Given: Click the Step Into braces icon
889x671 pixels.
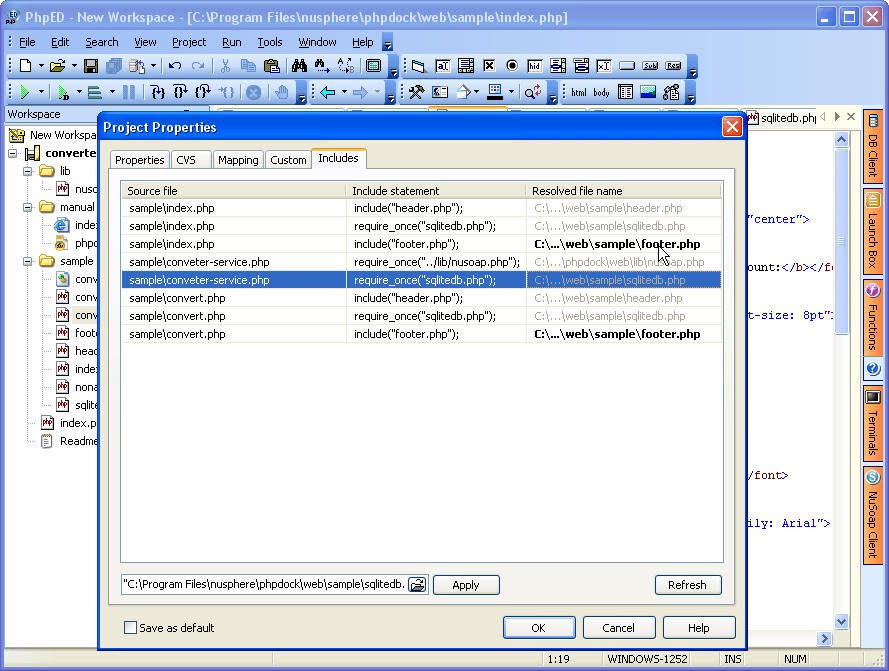Looking at the screenshot, I should click(158, 92).
